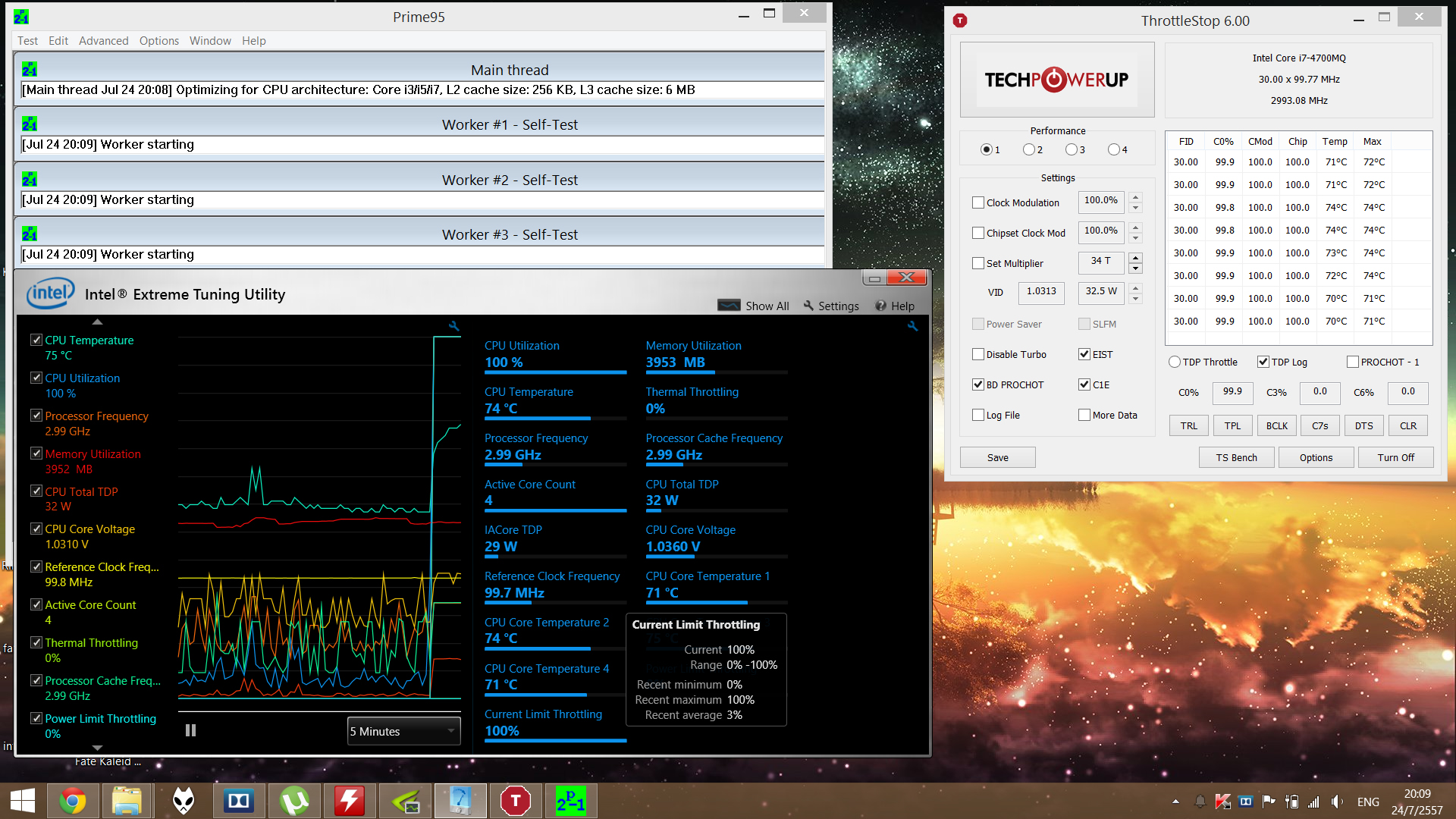This screenshot has width=1456, height=819.
Task: Decrease the Chipset Clock Mod percentage stepper
Action: point(1135,238)
